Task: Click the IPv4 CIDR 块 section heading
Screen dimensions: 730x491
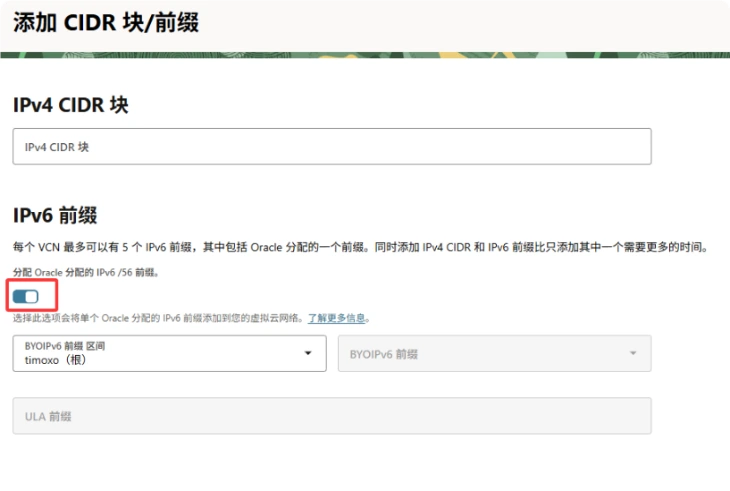Action: coord(70,105)
